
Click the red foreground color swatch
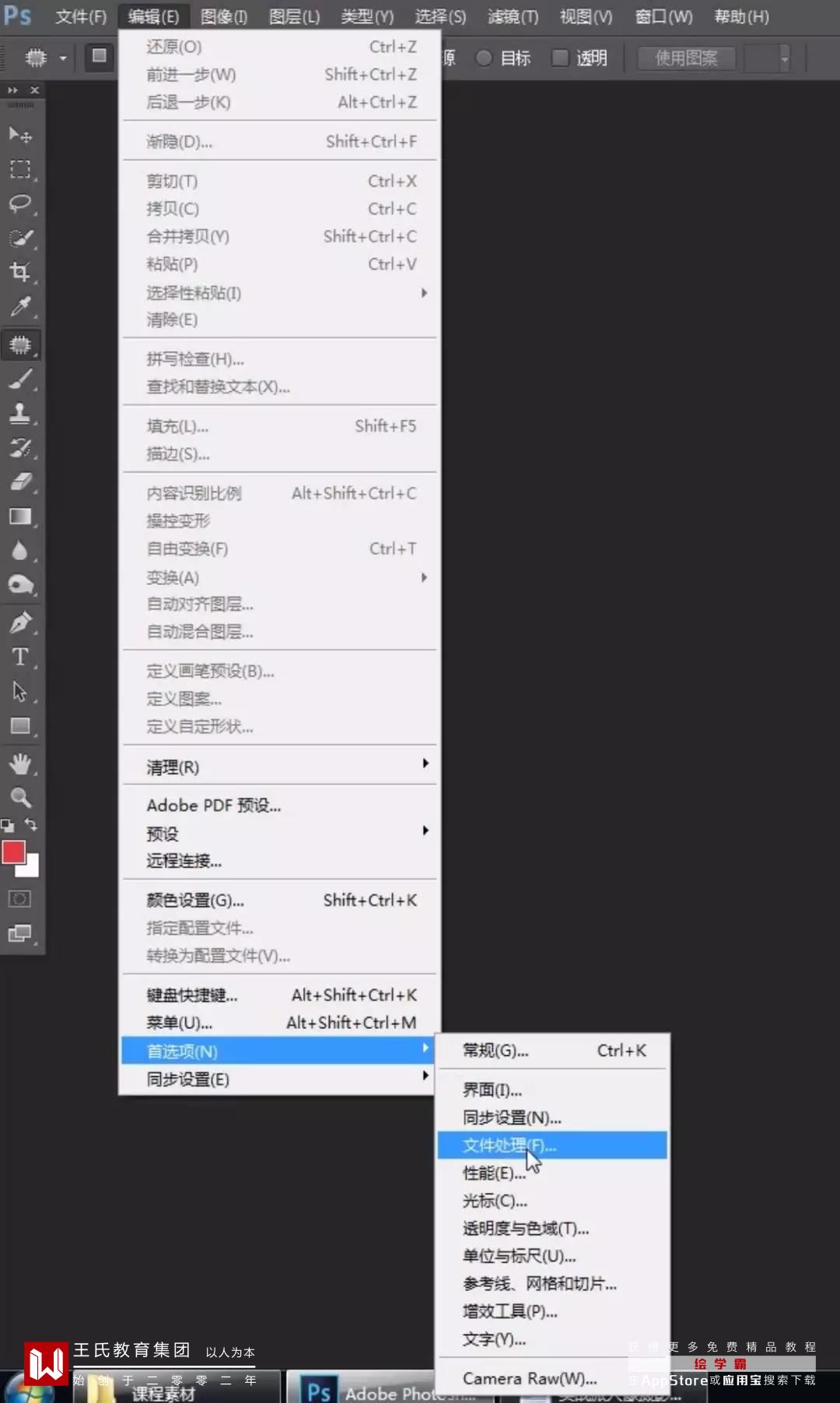coord(13,852)
